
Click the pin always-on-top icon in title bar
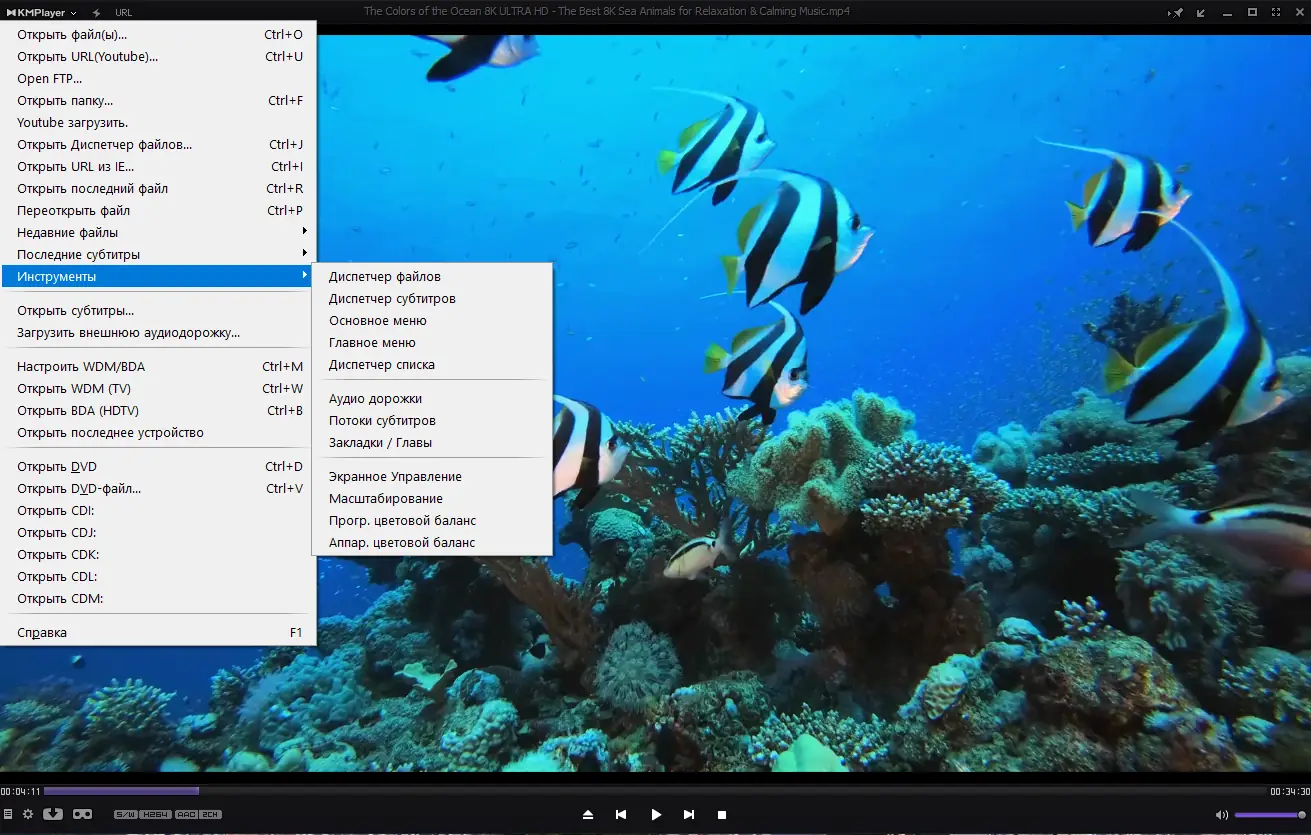pos(1177,12)
